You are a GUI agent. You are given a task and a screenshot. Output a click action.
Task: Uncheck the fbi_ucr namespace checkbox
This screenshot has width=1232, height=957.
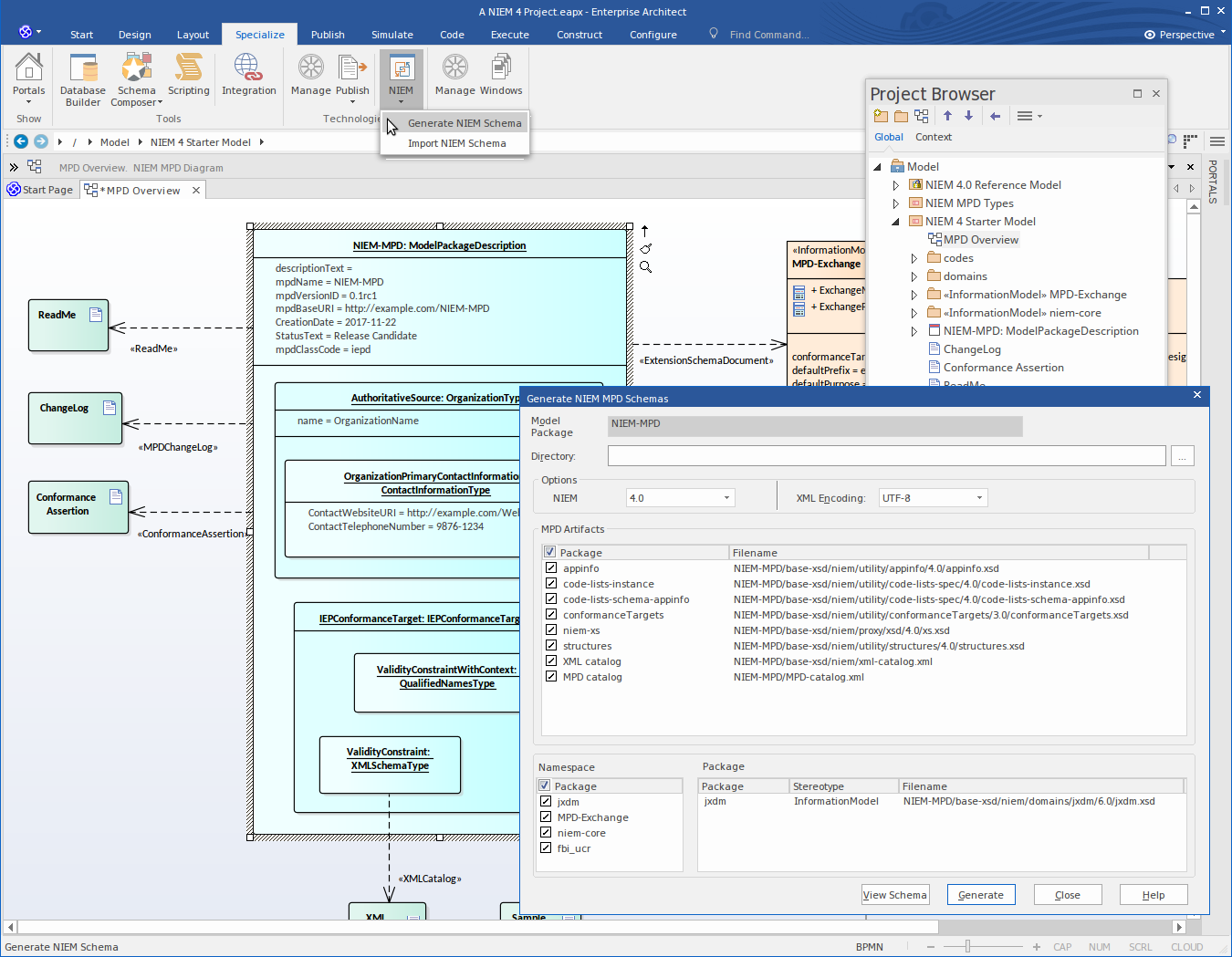[546, 848]
